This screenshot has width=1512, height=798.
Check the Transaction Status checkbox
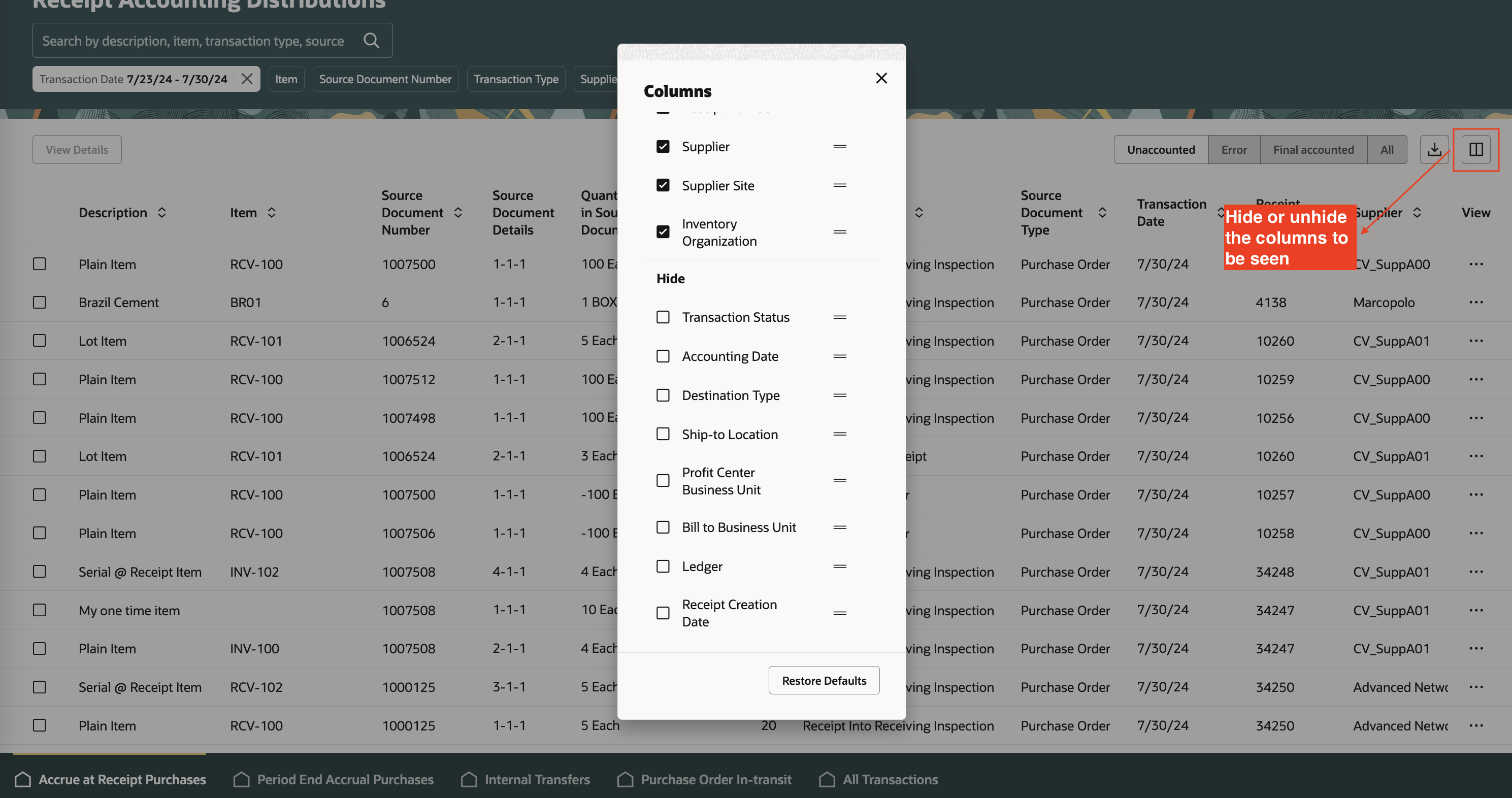click(663, 317)
